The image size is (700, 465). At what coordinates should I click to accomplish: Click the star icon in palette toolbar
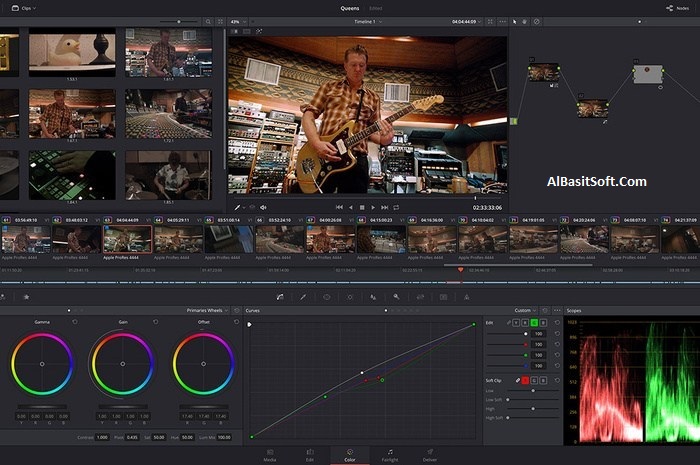(26, 297)
